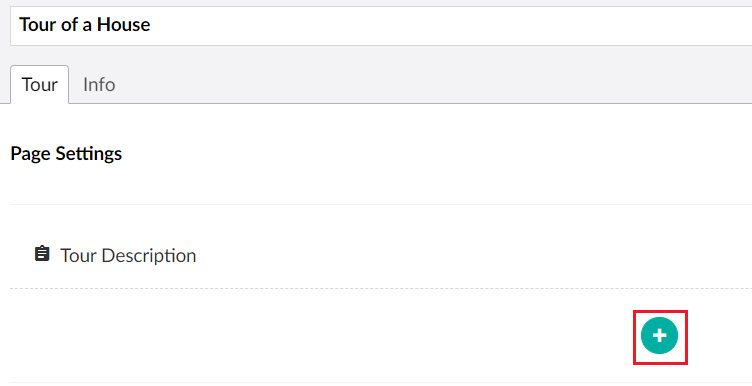Click the white plus sign in the circle

click(659, 336)
